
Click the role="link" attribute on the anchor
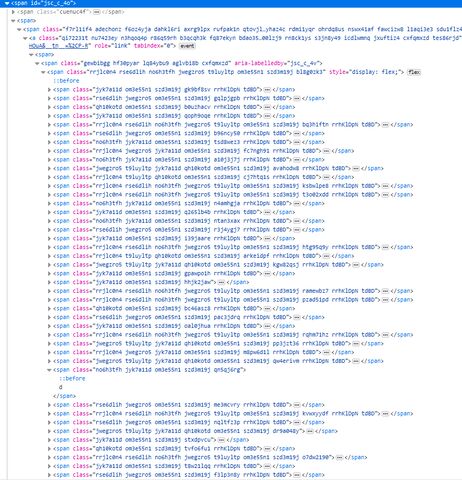112,46
